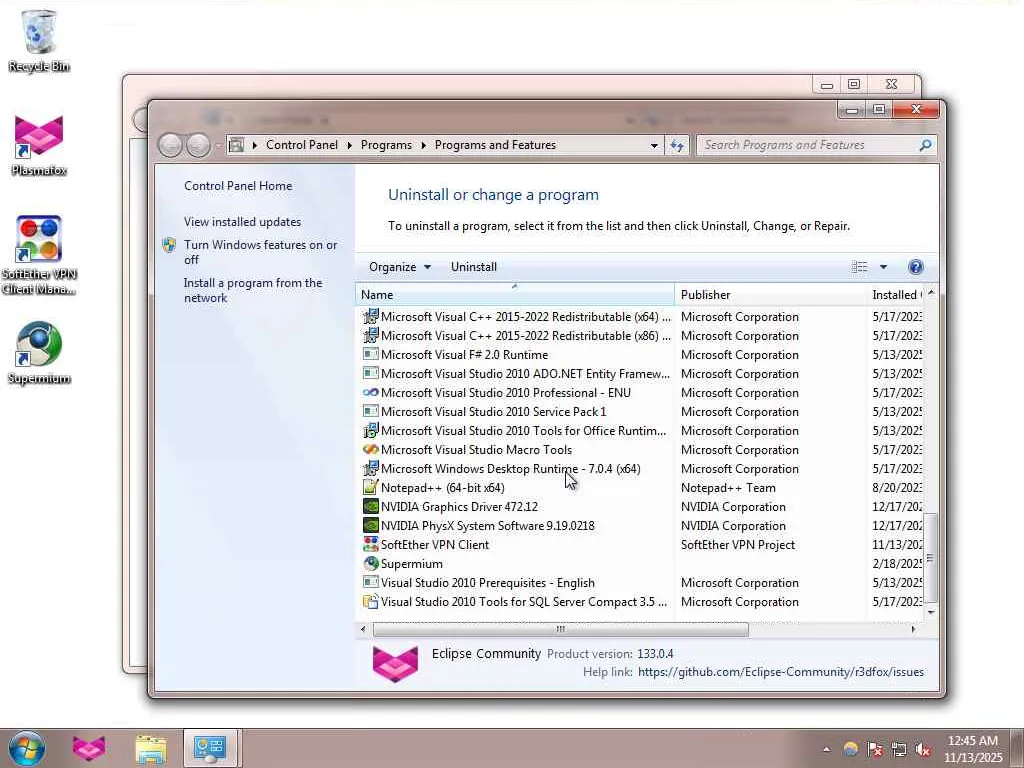This screenshot has height=768, width=1024.
Task: Click the horizontal scrollbar thumb
Action: 560,629
